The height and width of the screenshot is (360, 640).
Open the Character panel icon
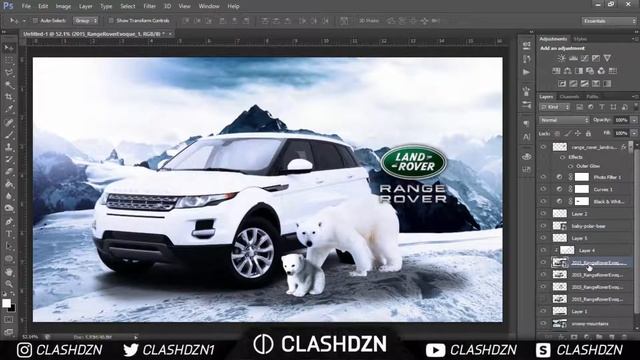click(x=526, y=137)
